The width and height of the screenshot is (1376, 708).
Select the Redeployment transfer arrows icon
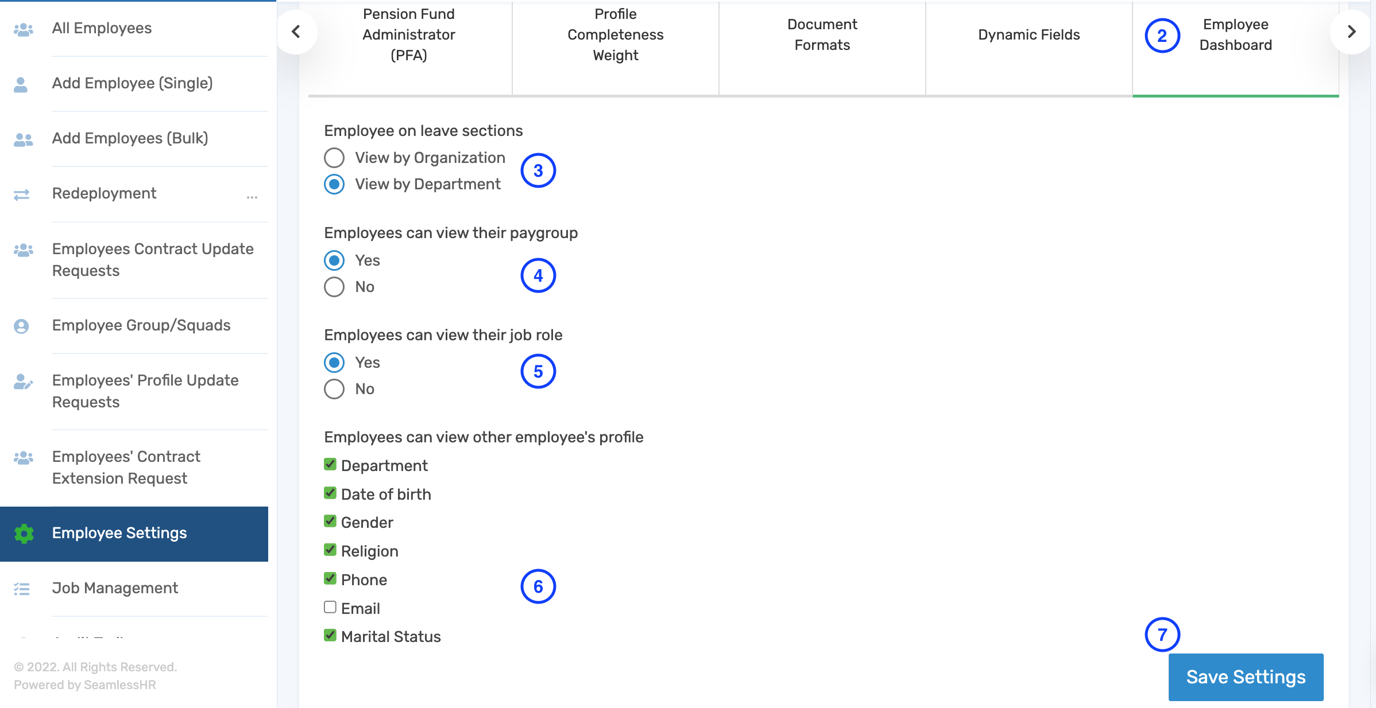pos(23,193)
